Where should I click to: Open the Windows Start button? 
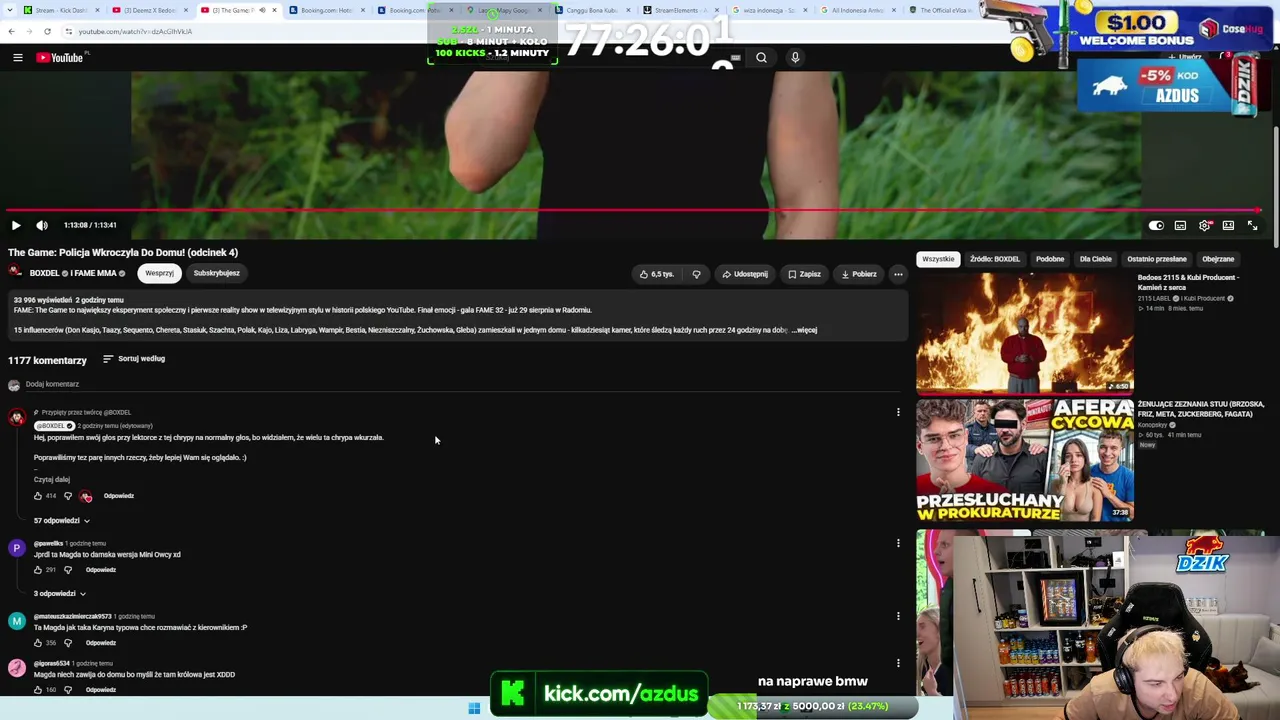pos(474,708)
